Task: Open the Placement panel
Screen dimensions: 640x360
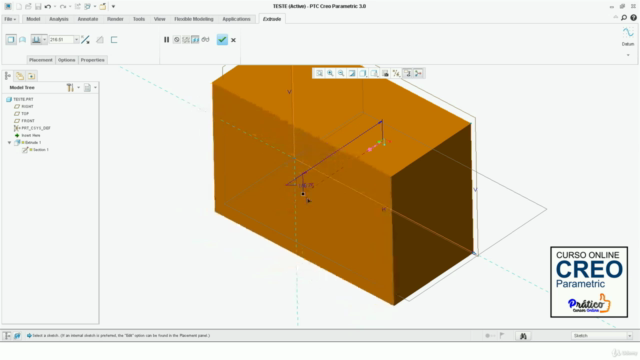Action: [40, 60]
